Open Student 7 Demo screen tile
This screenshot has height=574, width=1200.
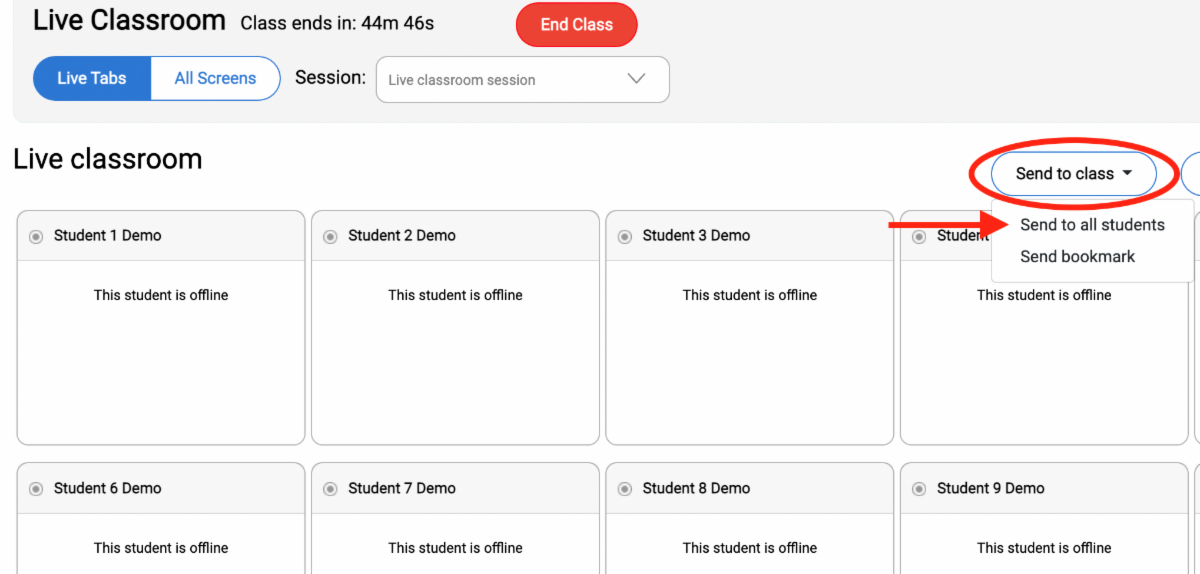tap(455, 545)
